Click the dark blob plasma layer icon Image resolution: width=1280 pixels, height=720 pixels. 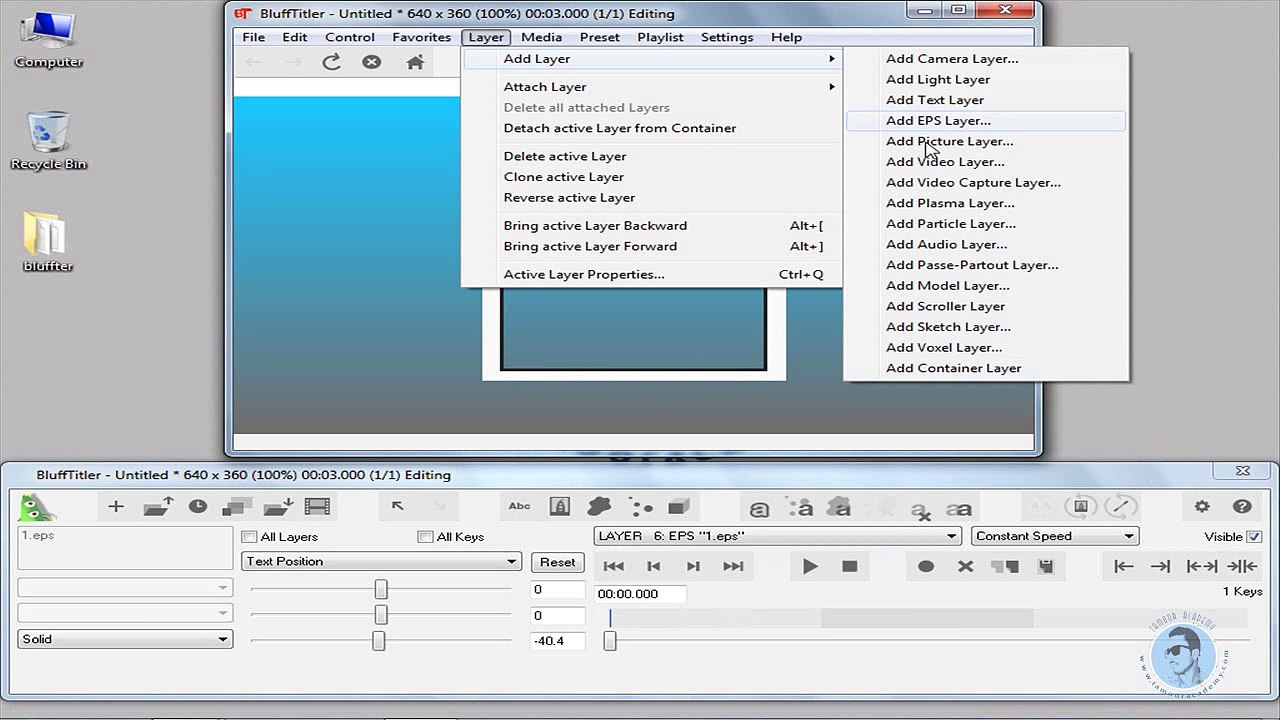(x=599, y=507)
